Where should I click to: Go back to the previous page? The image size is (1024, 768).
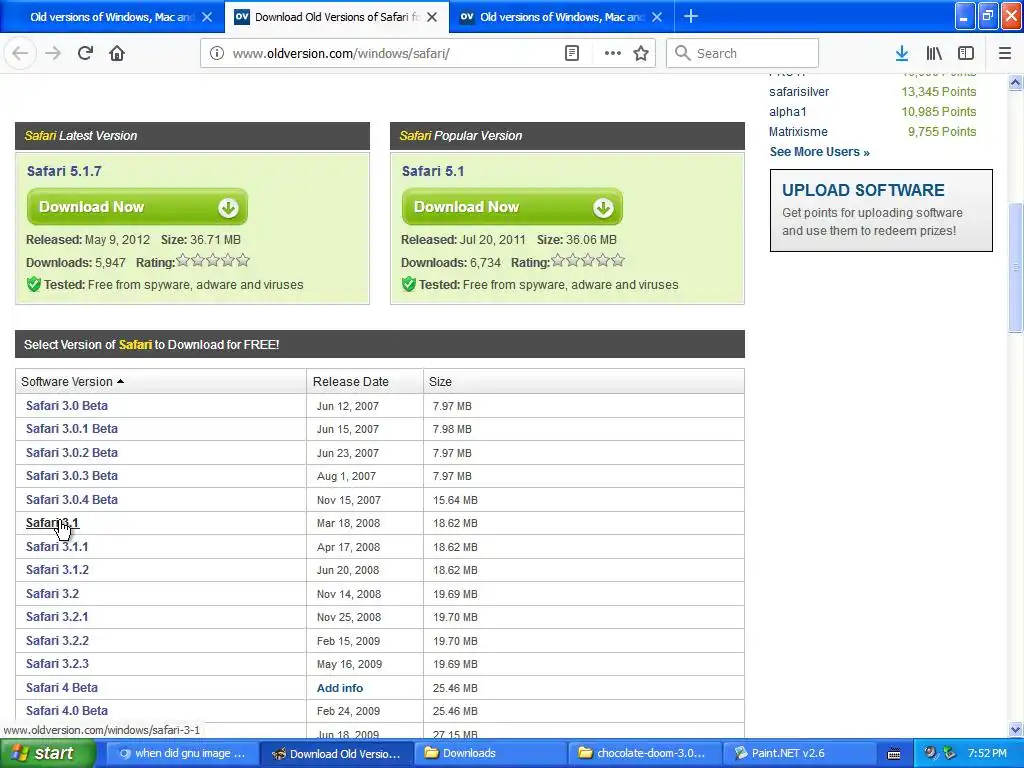tap(20, 53)
